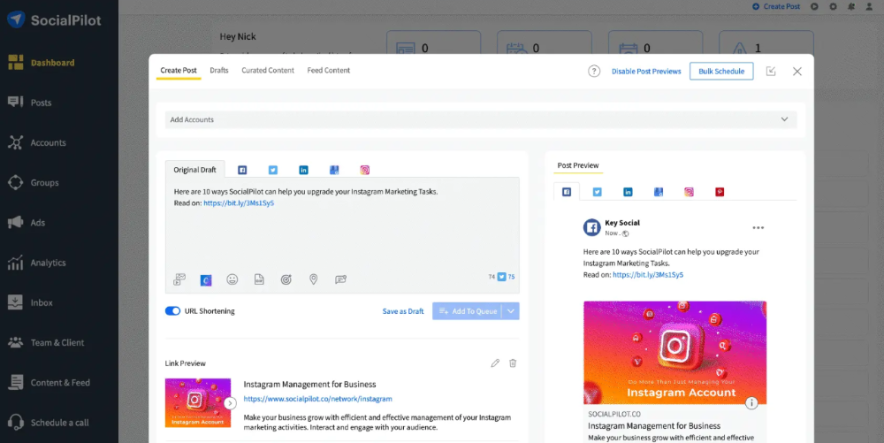
Task: Open bit.ly link in draft editor
Action: click(238, 203)
